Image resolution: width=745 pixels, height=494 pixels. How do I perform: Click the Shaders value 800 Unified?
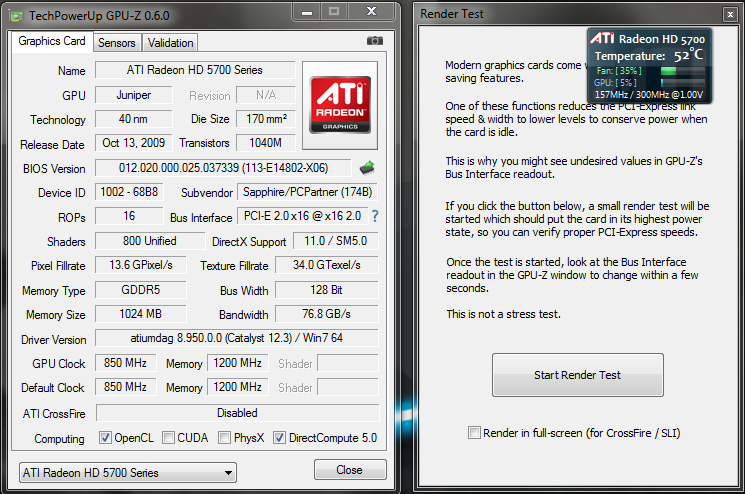pos(150,241)
